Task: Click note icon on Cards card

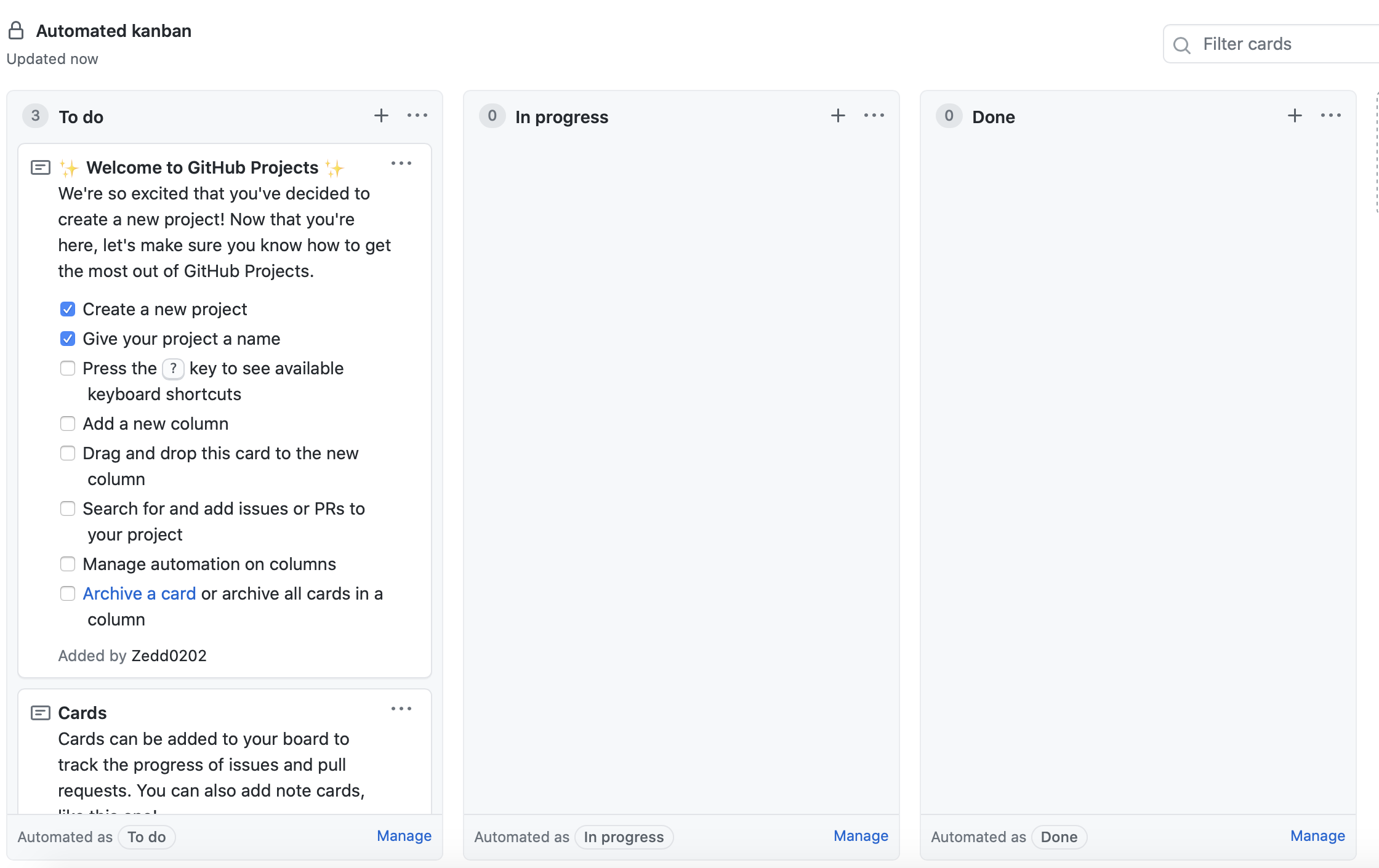Action: point(41,713)
